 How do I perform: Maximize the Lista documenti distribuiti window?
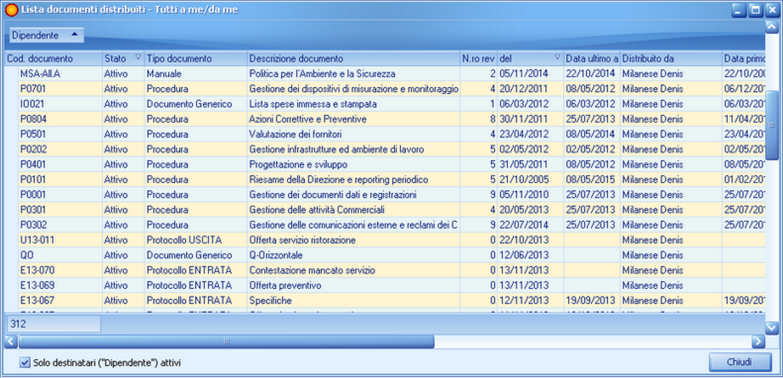(x=756, y=10)
